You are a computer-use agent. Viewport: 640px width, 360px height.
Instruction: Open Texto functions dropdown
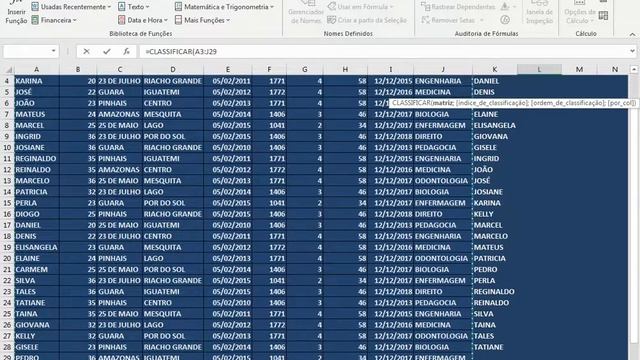(x=133, y=7)
